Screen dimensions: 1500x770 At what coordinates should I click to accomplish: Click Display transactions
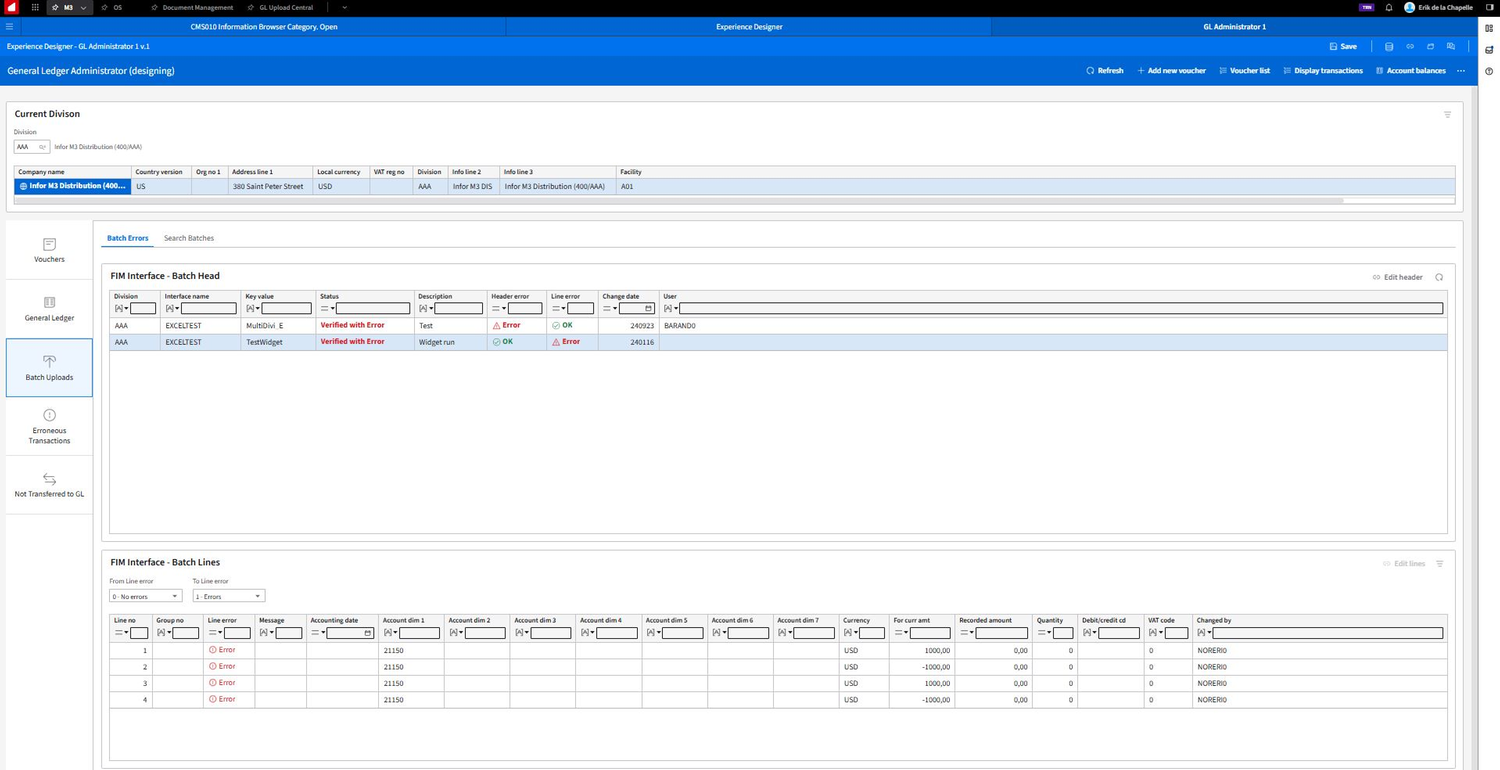1322,71
